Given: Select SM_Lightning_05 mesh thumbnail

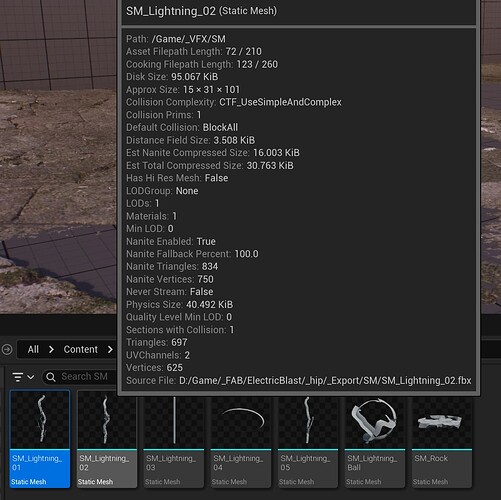Looking at the screenshot, I should click(x=308, y=422).
